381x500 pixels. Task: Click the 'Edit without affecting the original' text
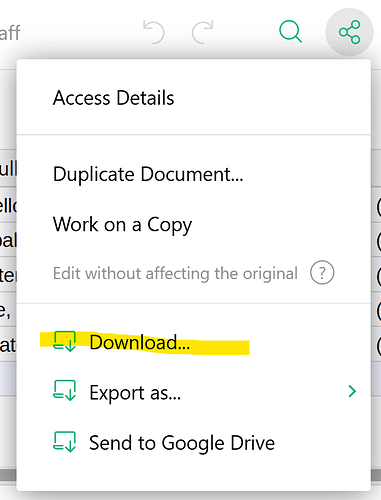point(175,273)
